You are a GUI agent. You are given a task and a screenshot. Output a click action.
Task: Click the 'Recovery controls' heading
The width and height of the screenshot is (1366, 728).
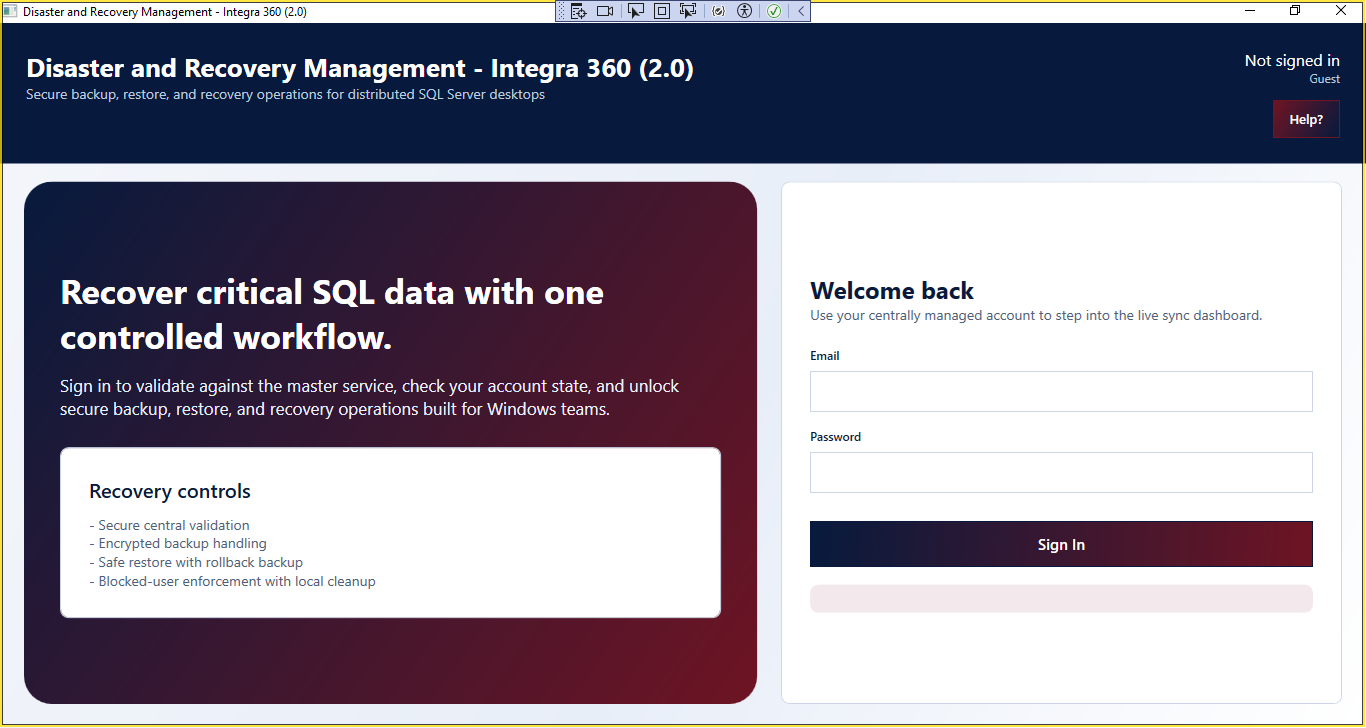pyautogui.click(x=170, y=491)
